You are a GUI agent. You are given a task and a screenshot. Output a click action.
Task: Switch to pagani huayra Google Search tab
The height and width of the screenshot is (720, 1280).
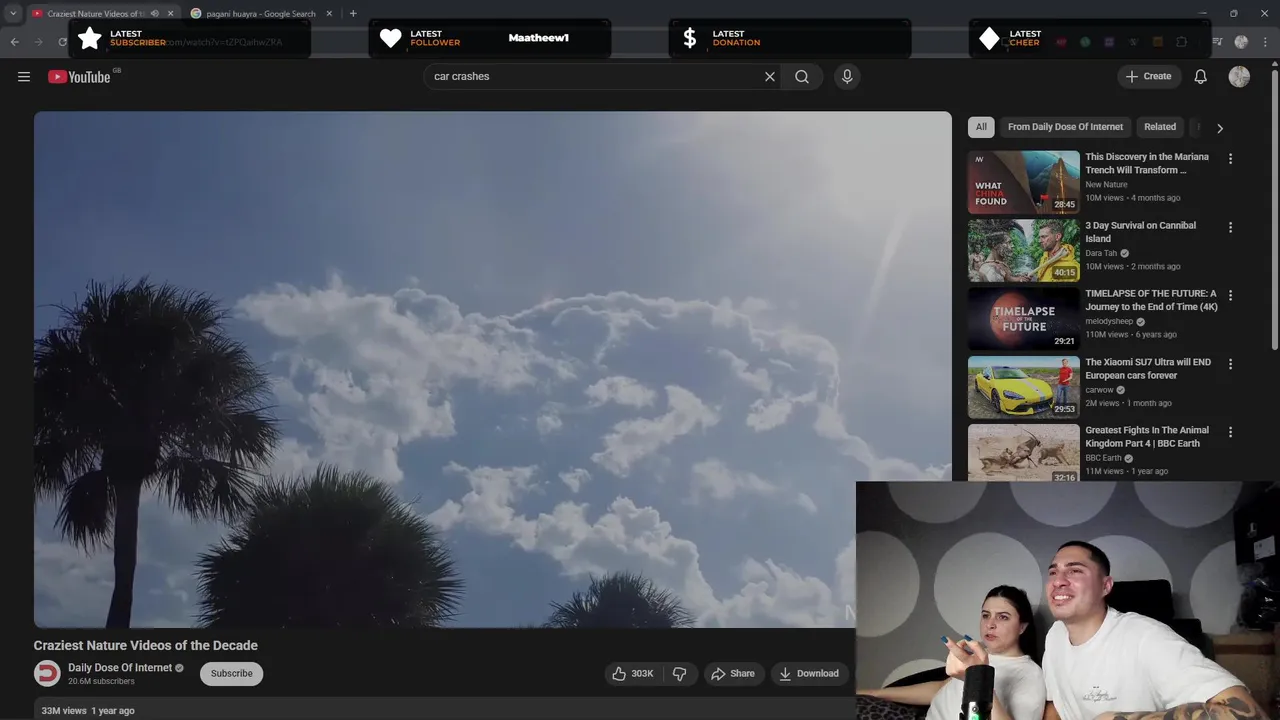point(261,14)
